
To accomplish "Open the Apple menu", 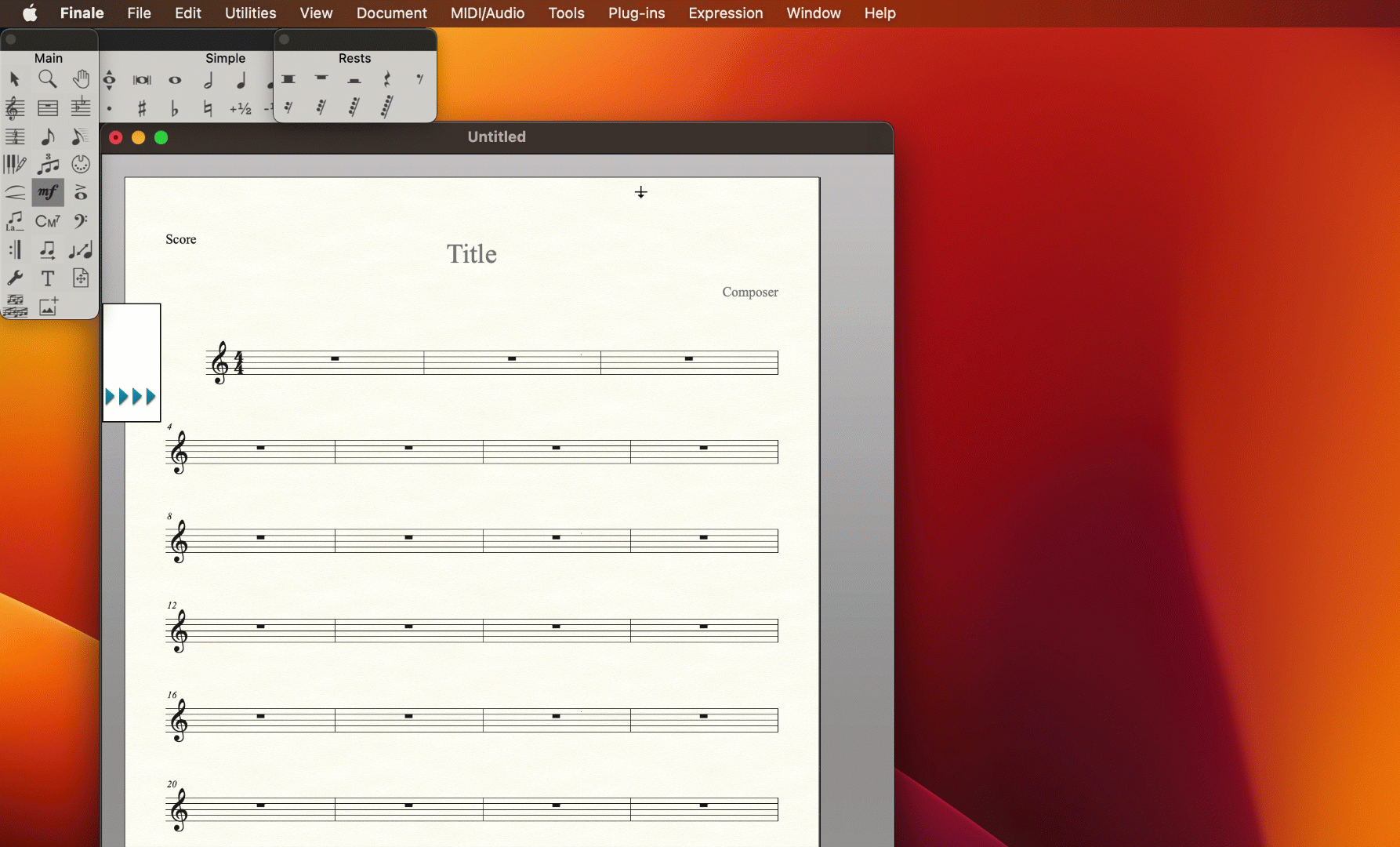I will point(30,13).
